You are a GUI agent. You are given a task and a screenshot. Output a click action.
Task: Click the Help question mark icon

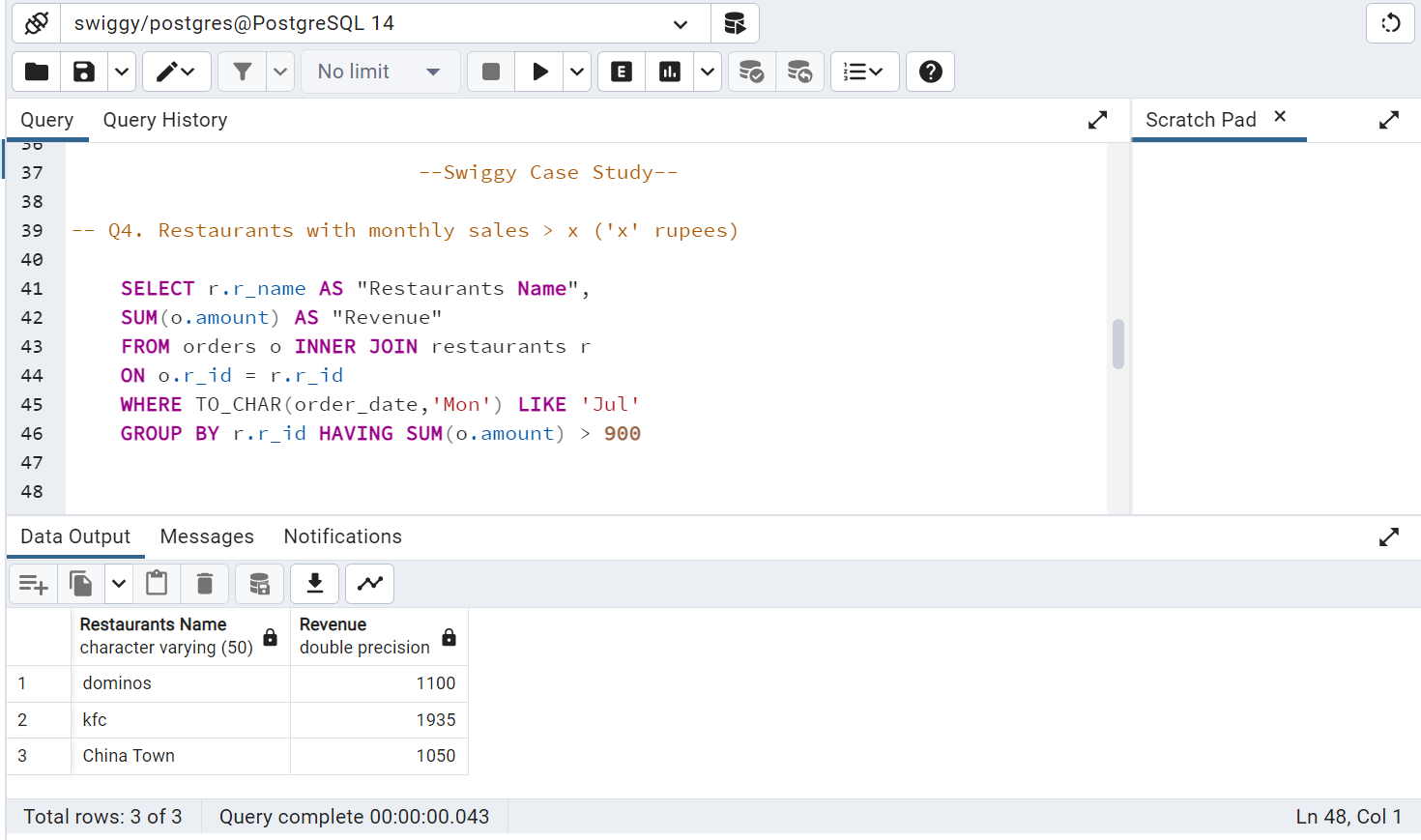coord(930,72)
